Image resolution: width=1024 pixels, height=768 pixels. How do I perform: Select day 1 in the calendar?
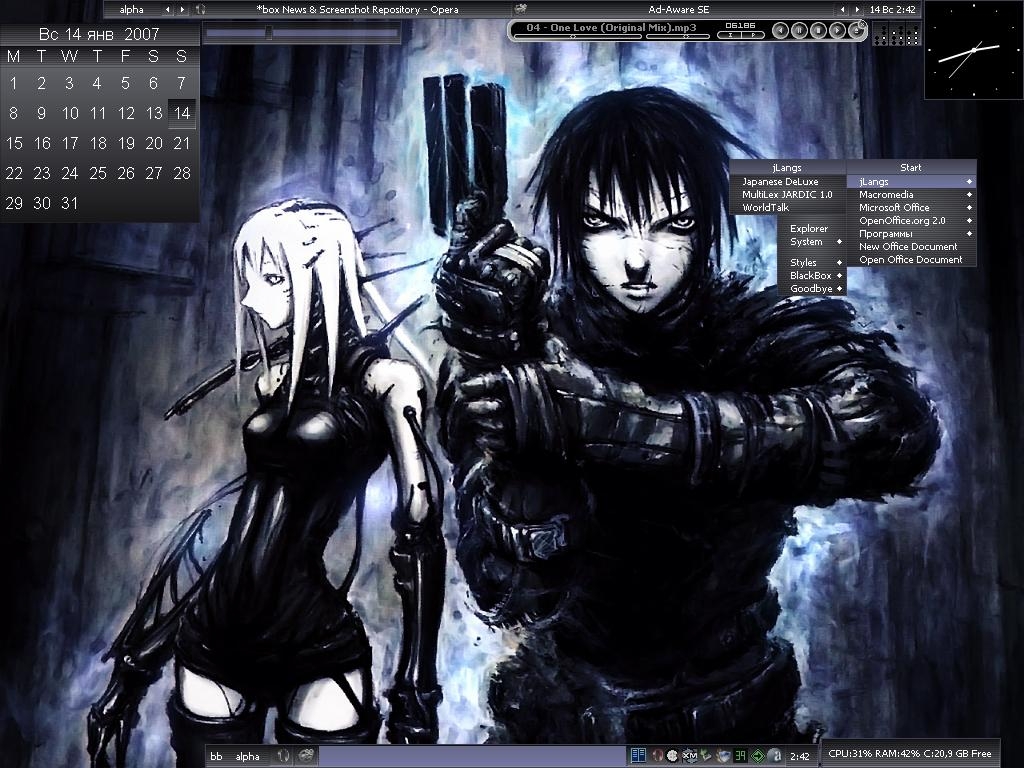(14, 83)
